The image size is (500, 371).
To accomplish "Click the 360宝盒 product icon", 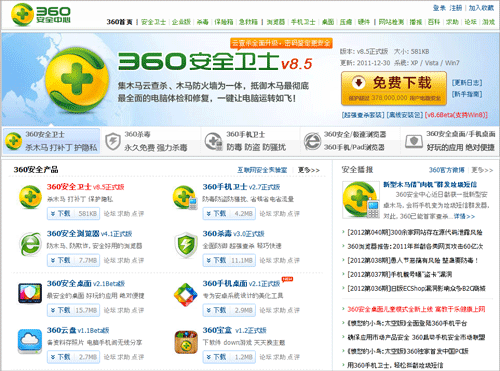I will click(x=186, y=342).
